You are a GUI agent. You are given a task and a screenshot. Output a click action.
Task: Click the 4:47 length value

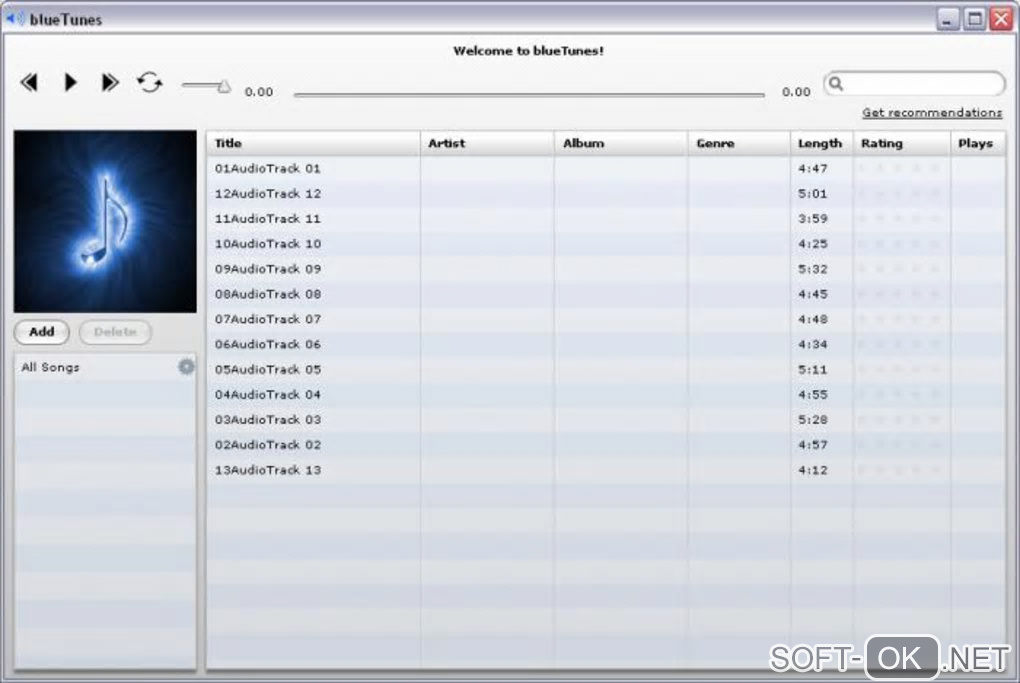click(x=812, y=168)
